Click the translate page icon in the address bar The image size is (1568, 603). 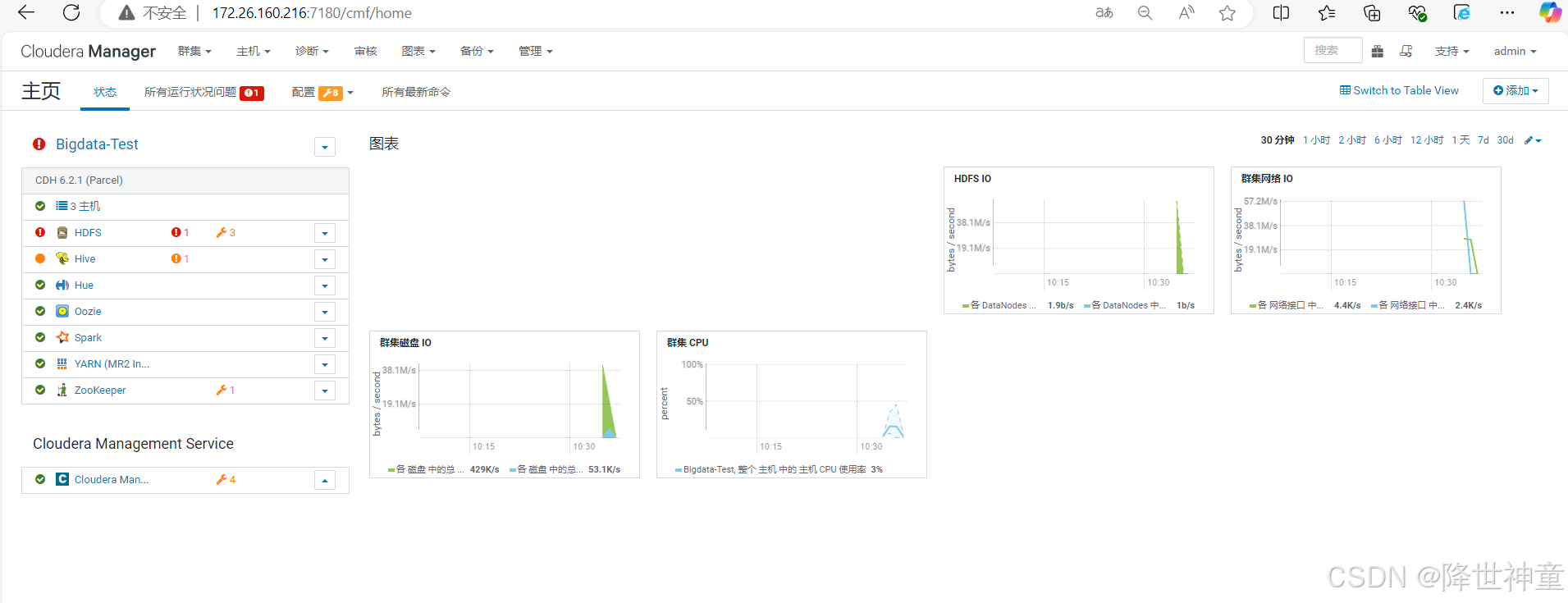(x=1104, y=12)
